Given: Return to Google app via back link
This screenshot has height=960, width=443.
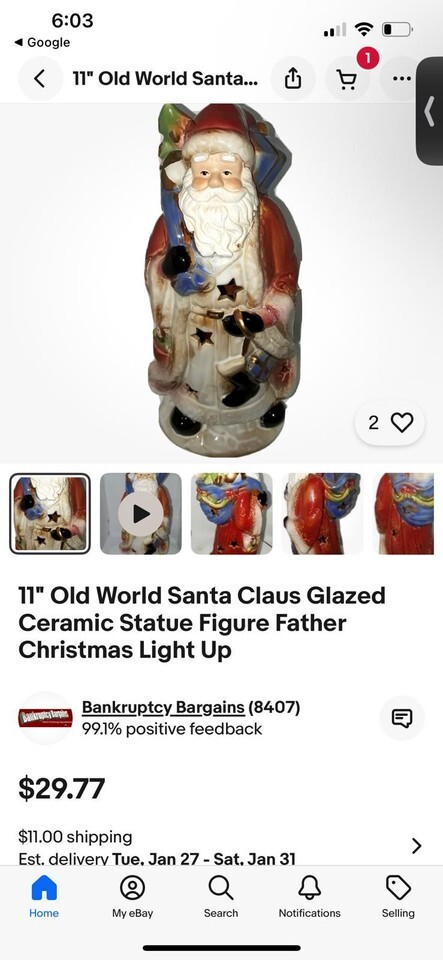Looking at the screenshot, I should click(42, 42).
